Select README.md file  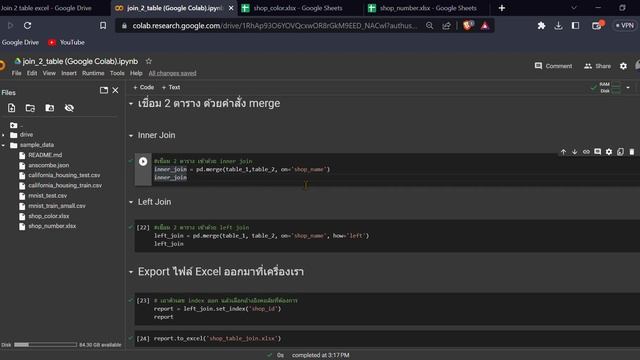pos(45,155)
